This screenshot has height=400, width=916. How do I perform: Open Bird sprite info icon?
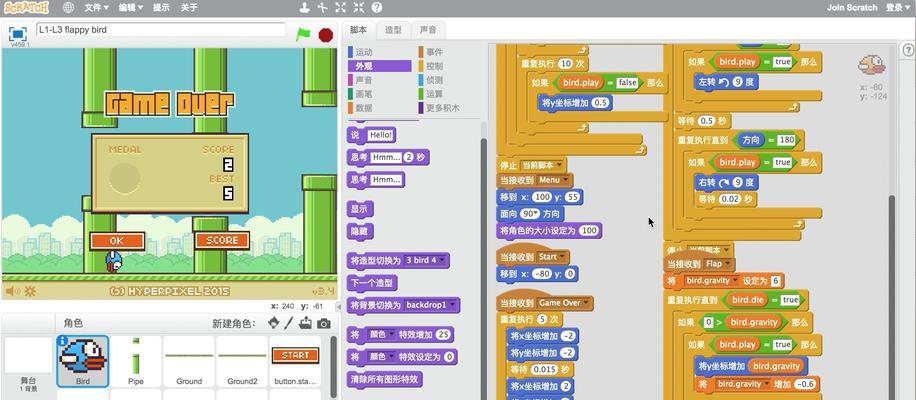tap(63, 340)
